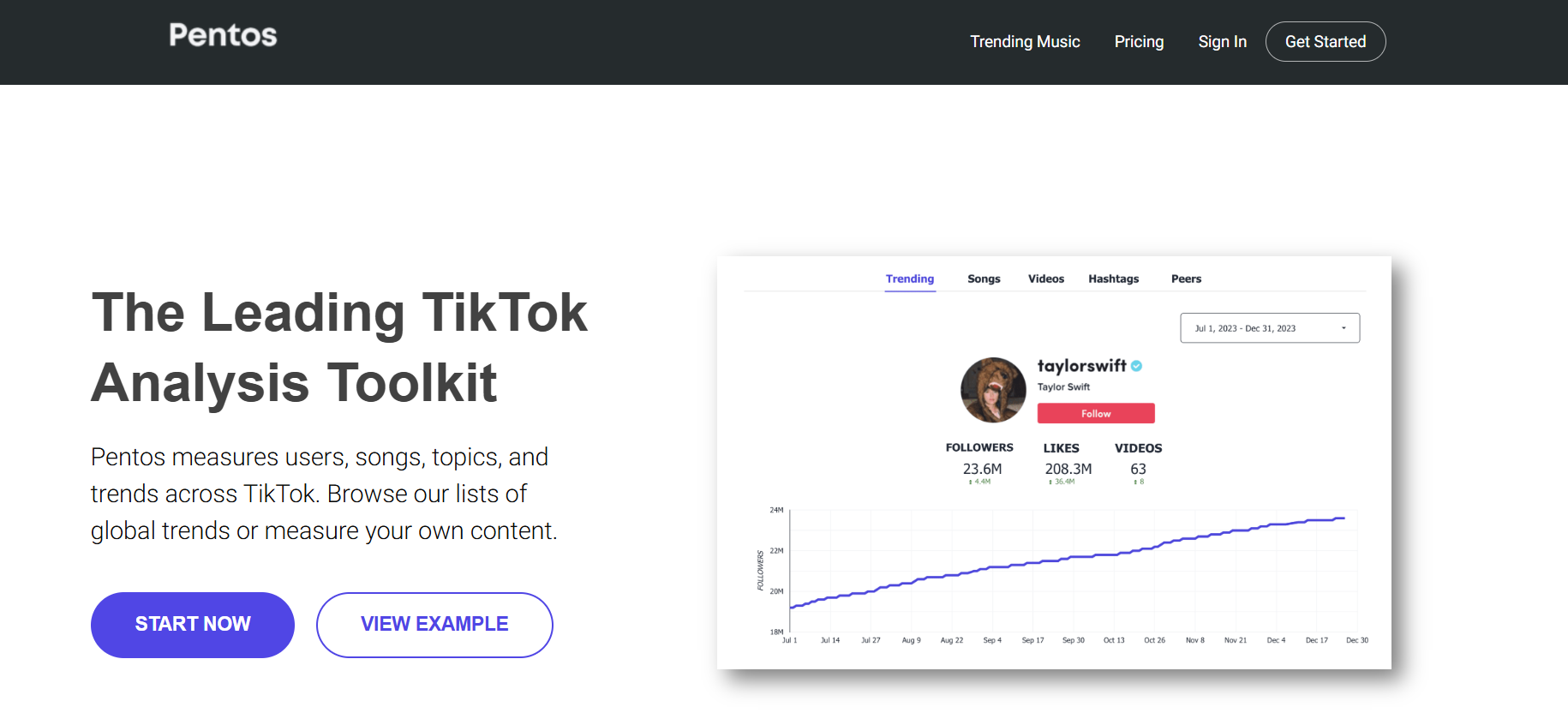Screen dimensions: 1568x713
Task: Click the 208.3M likes stat
Action: tap(1068, 469)
